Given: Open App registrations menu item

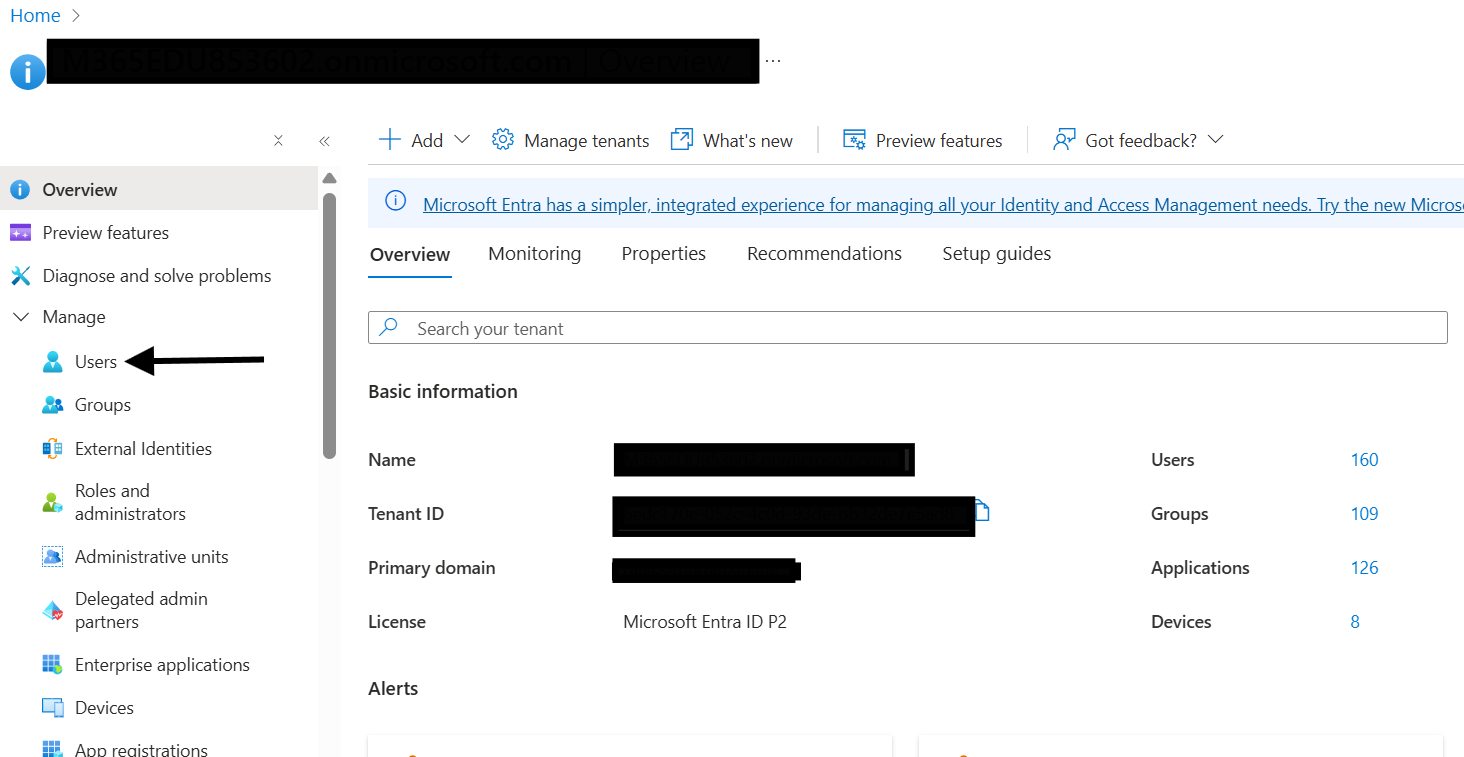Looking at the screenshot, I should pos(141,749).
